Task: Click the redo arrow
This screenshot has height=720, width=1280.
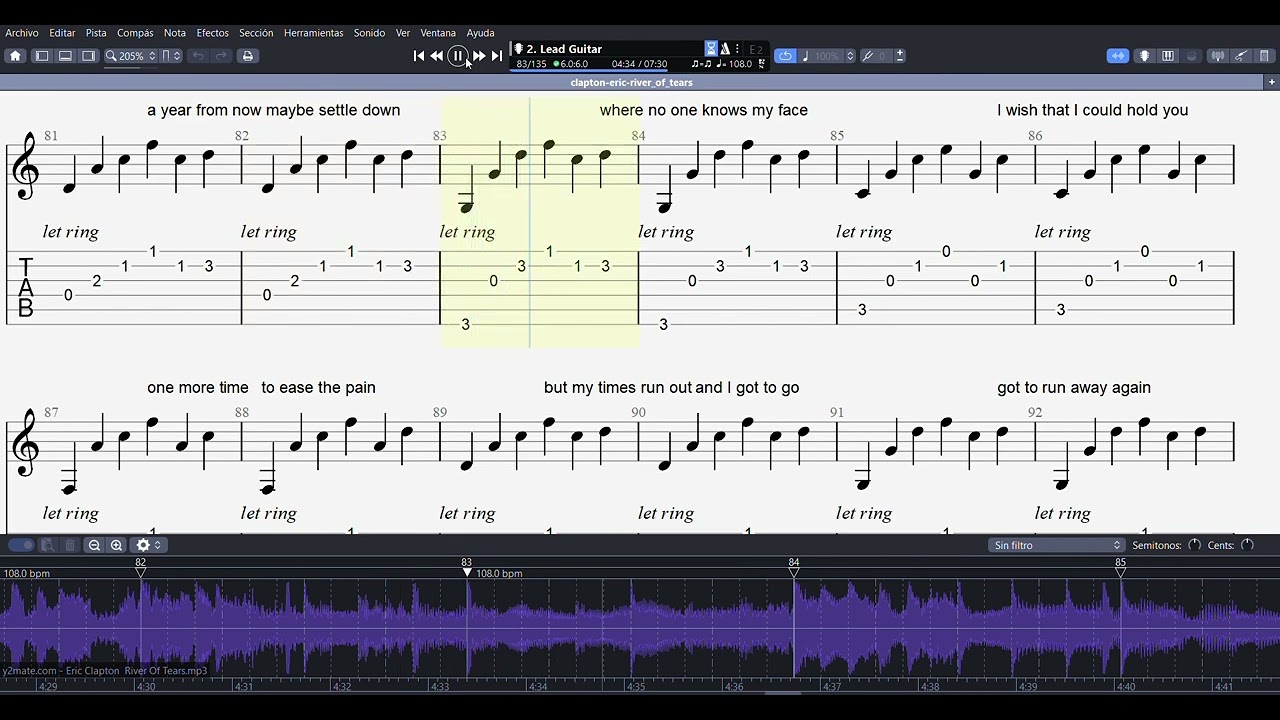Action: [x=221, y=56]
